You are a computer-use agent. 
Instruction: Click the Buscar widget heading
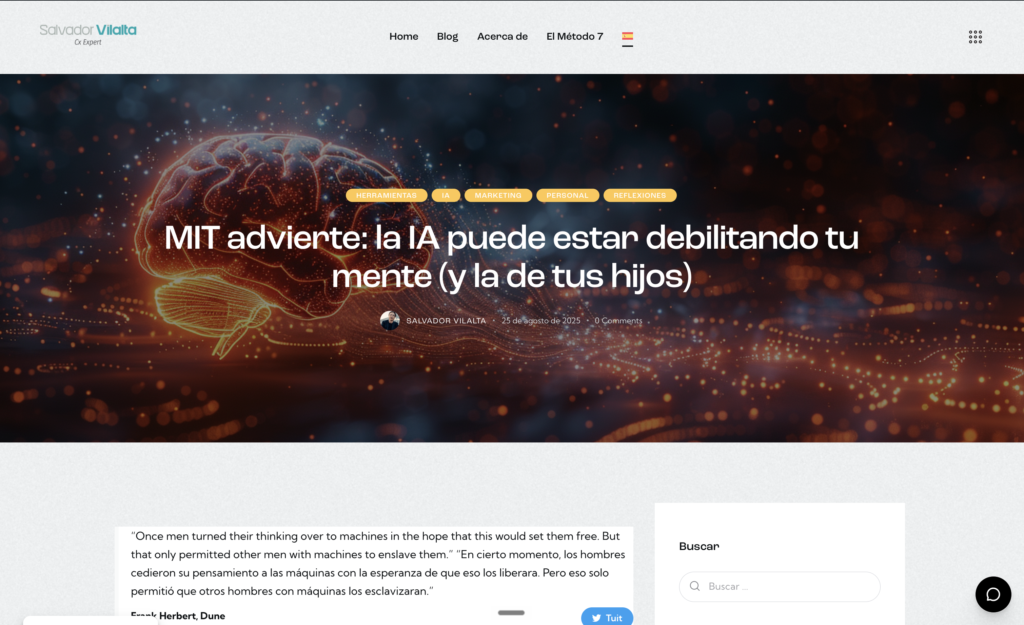699,546
